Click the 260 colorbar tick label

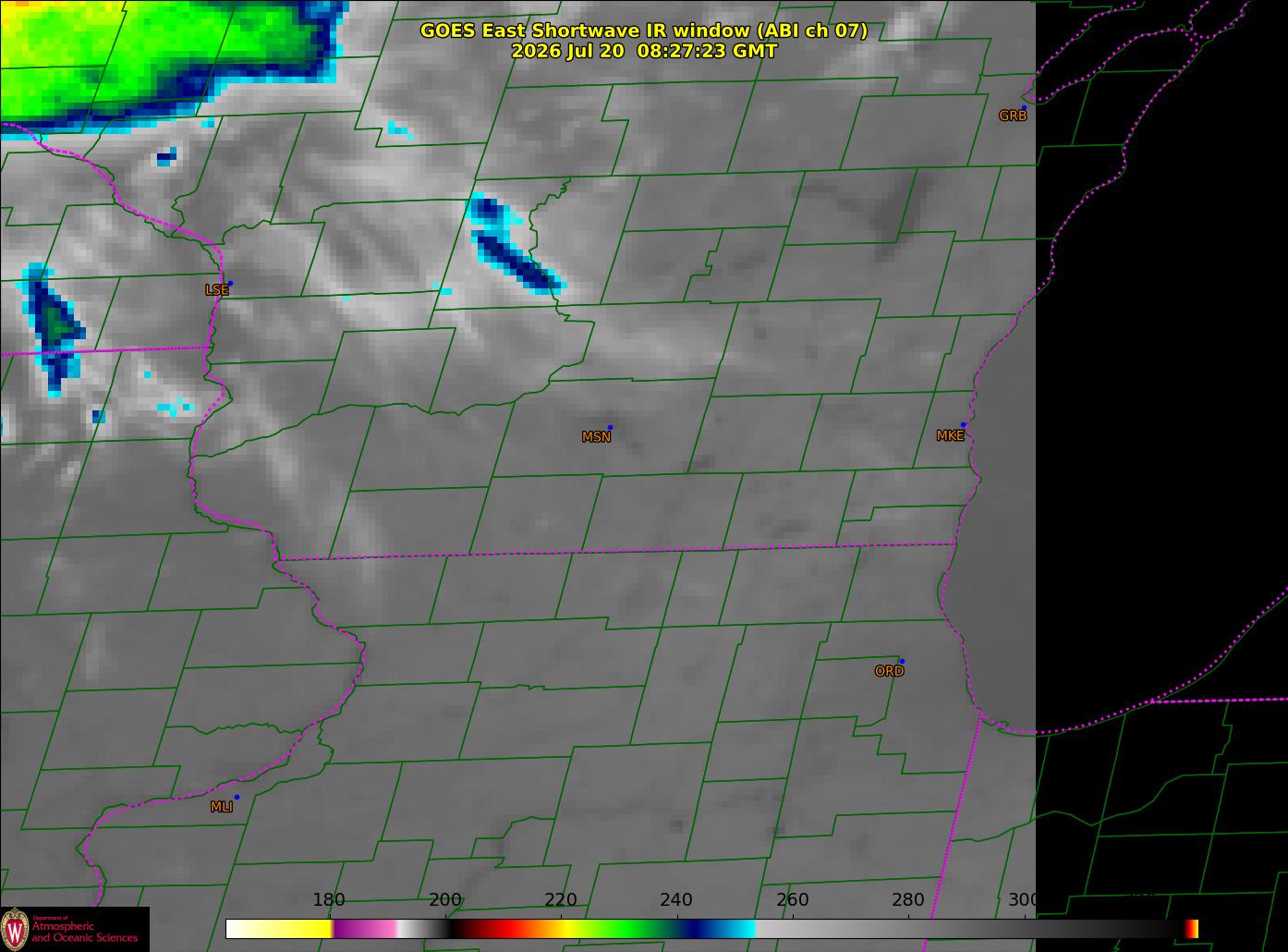coord(792,899)
